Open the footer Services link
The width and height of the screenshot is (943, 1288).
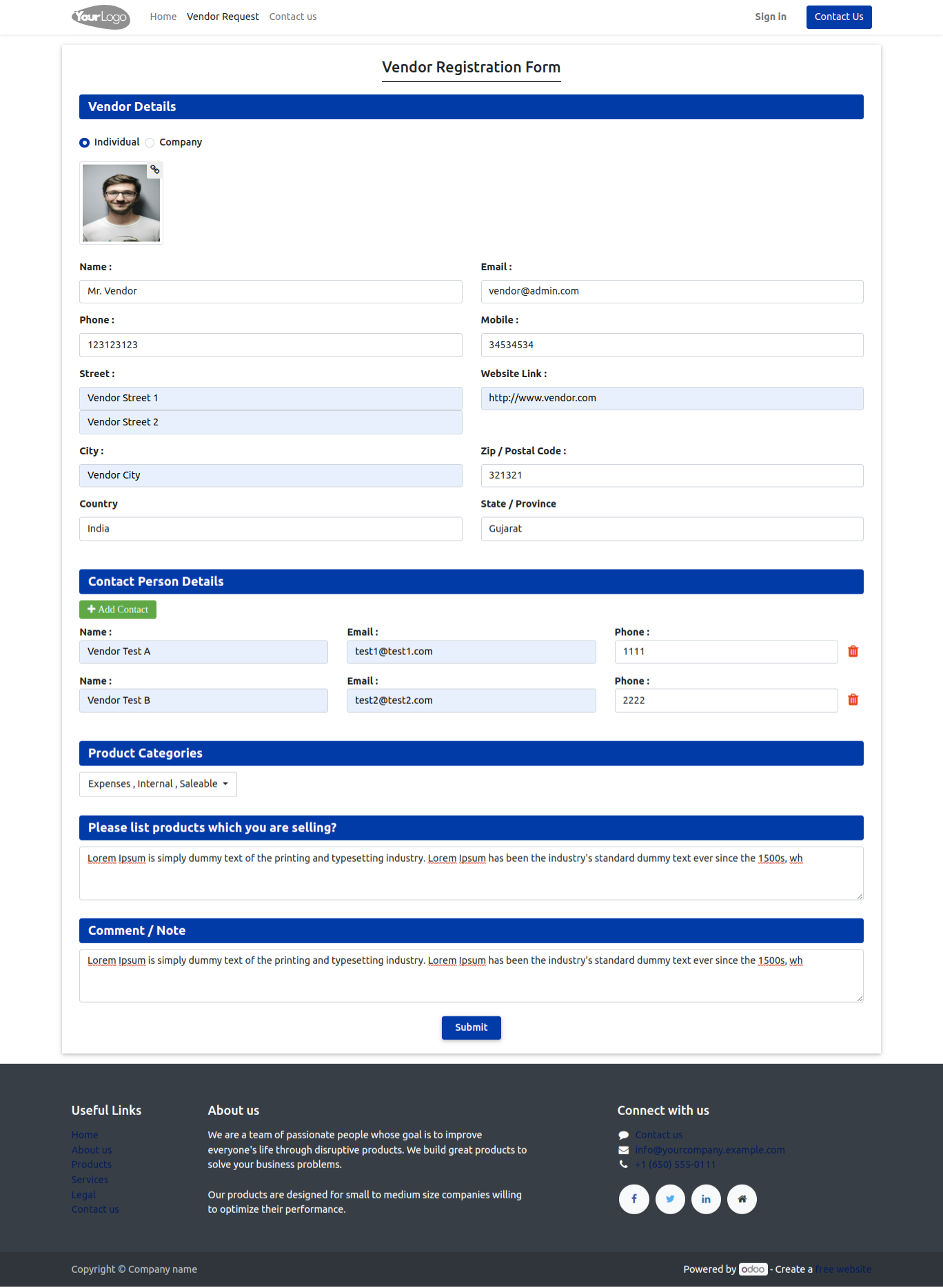coord(90,1180)
